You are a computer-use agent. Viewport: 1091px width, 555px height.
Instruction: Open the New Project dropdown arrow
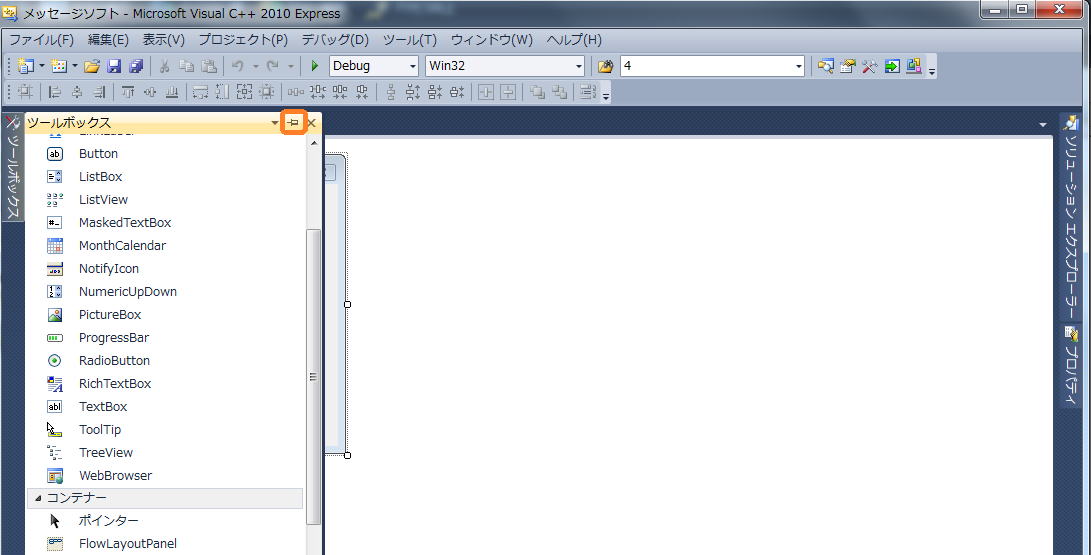[42, 66]
